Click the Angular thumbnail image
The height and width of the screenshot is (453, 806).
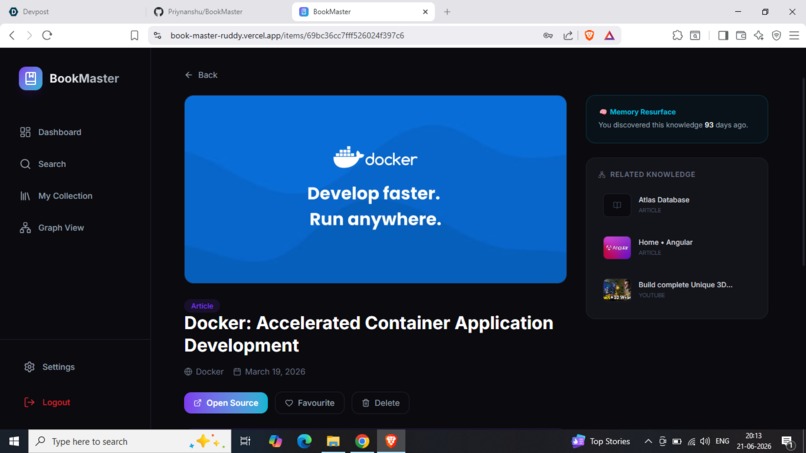(x=617, y=247)
